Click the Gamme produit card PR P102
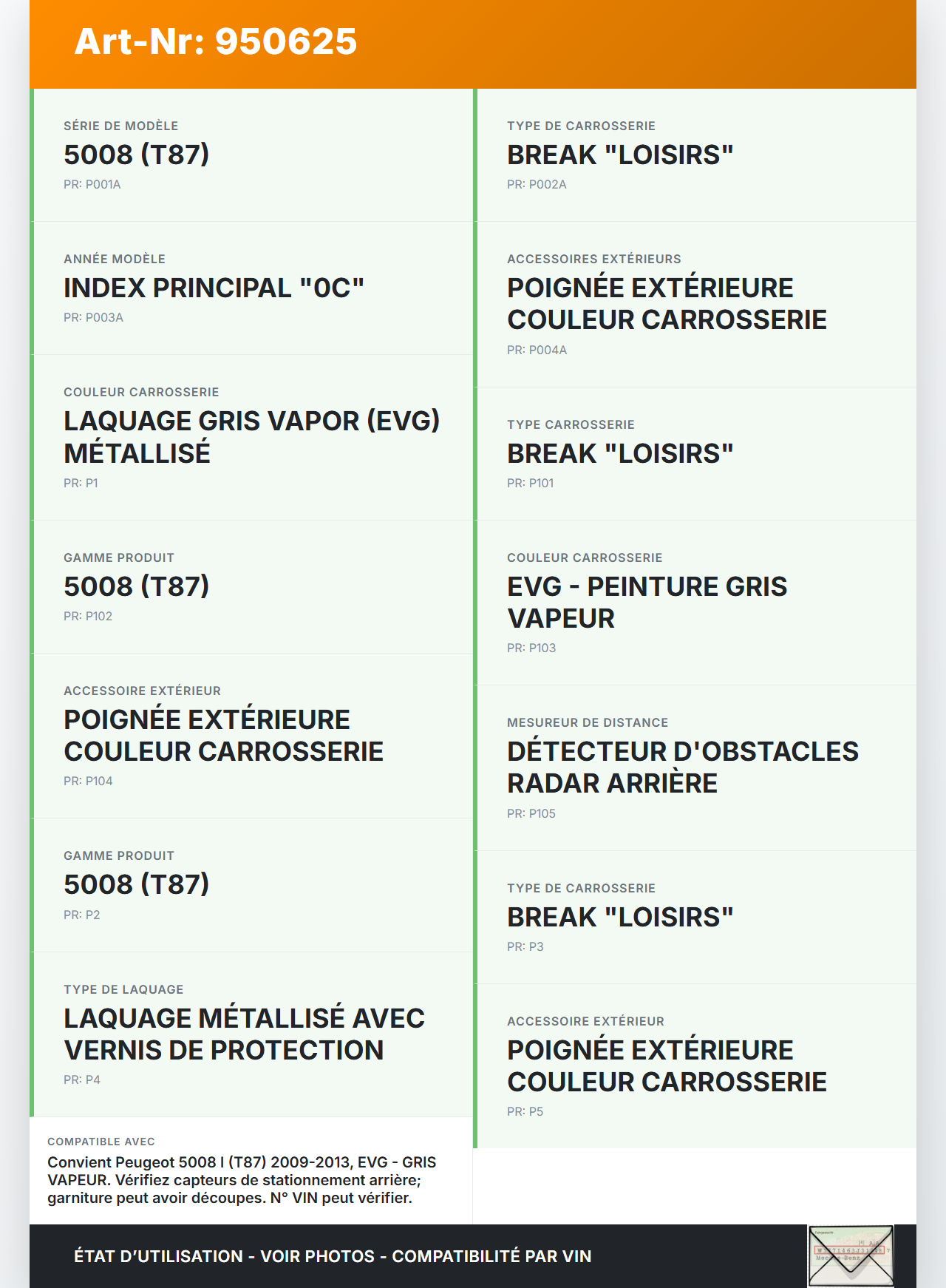The width and height of the screenshot is (946, 1288). [x=251, y=586]
